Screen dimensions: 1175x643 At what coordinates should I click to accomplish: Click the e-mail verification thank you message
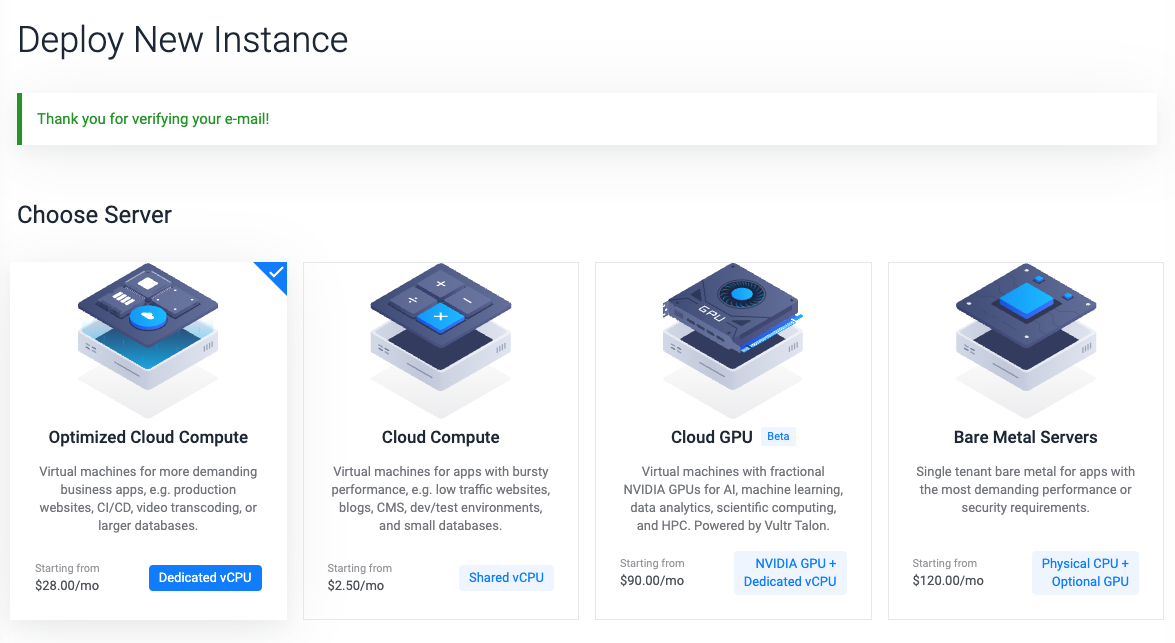(153, 119)
